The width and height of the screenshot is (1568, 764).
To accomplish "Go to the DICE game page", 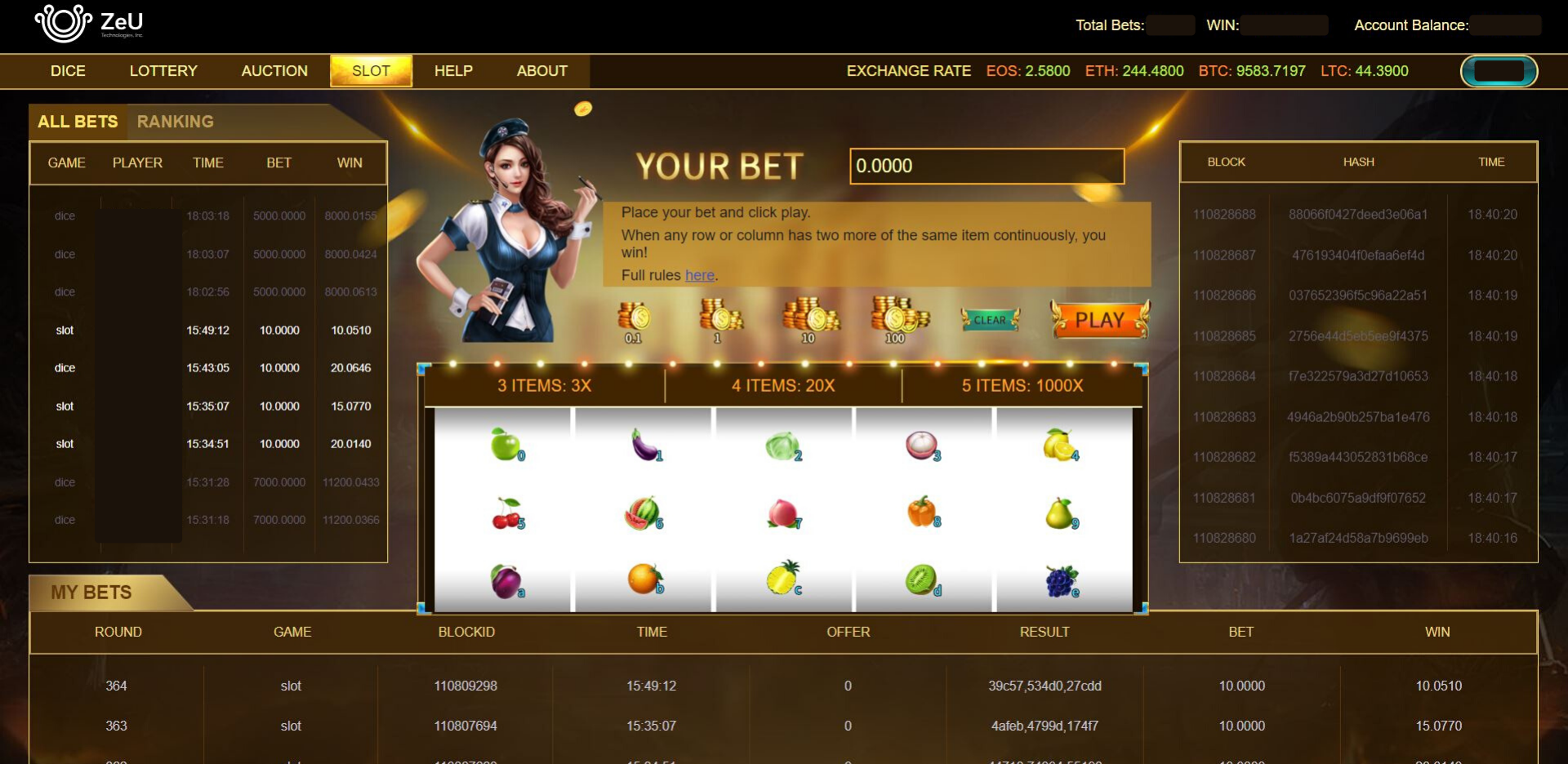I will (68, 71).
